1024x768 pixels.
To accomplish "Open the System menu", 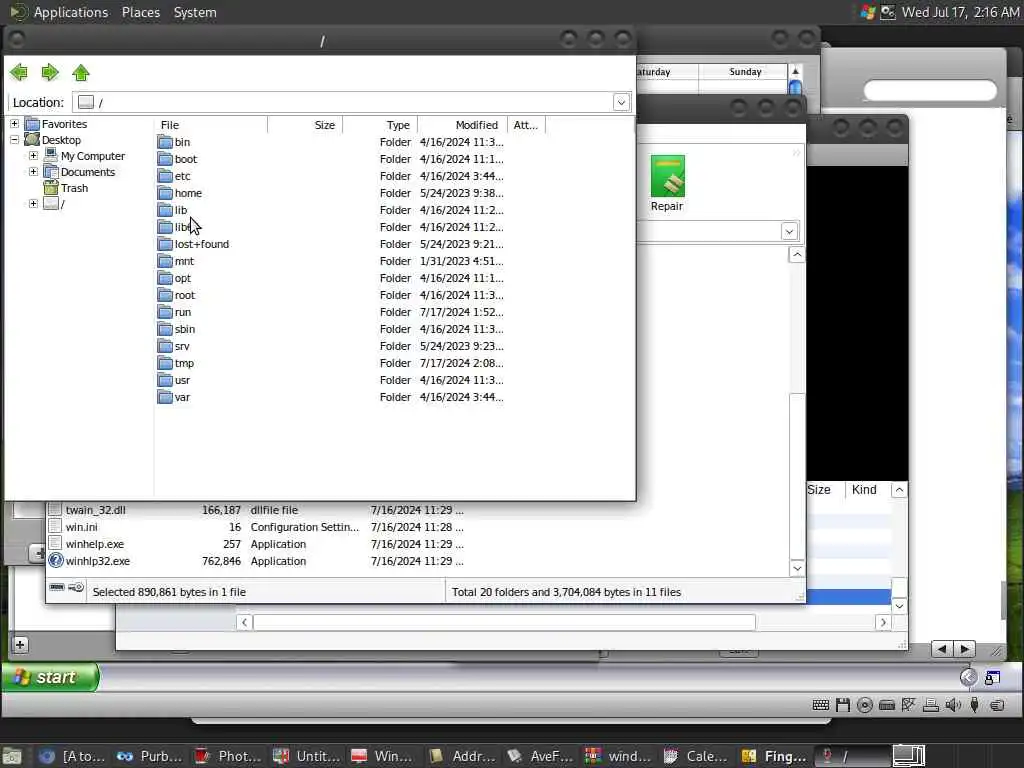I will (x=195, y=12).
